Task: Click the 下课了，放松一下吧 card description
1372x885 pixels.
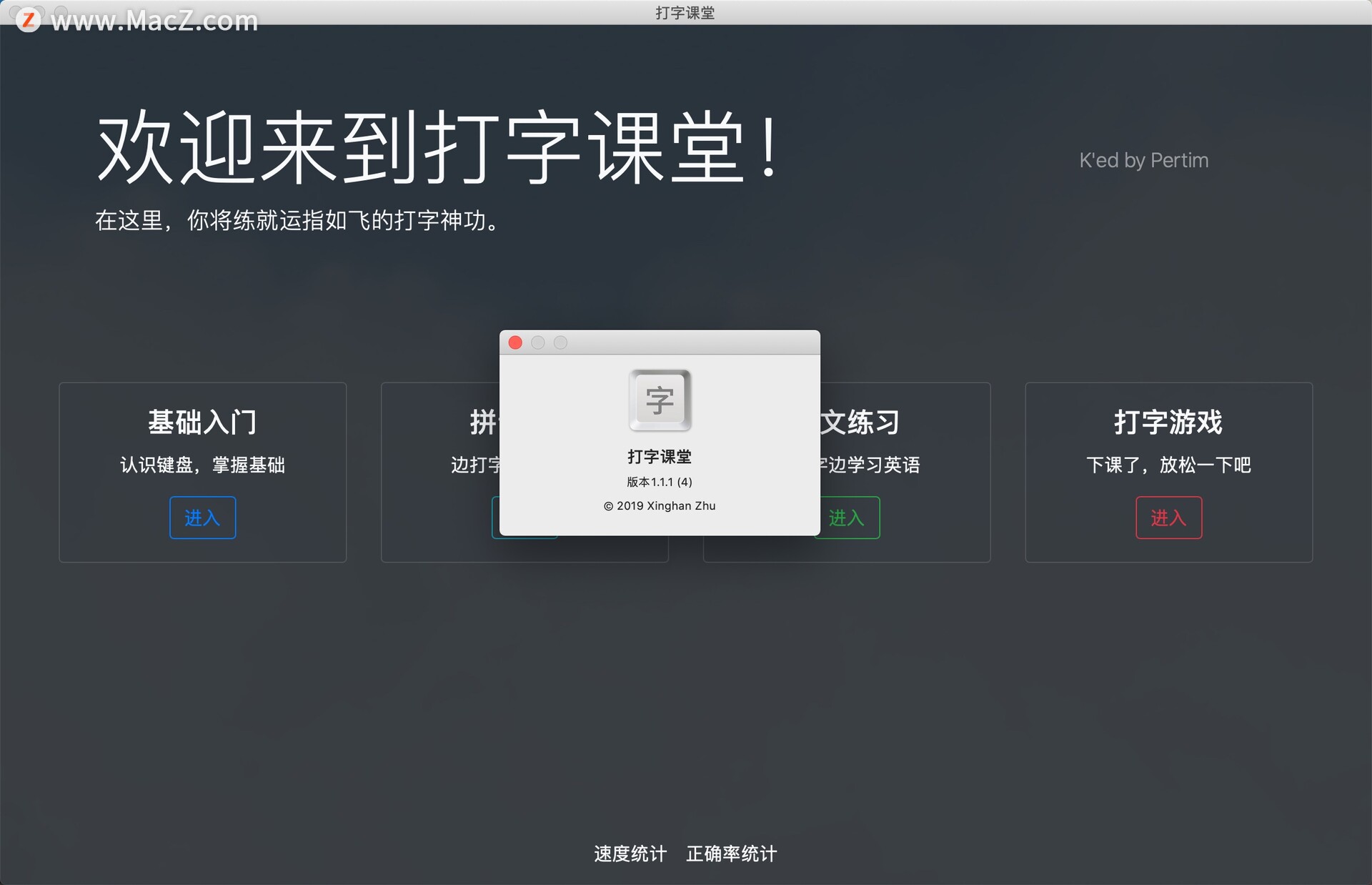Action: tap(1168, 465)
